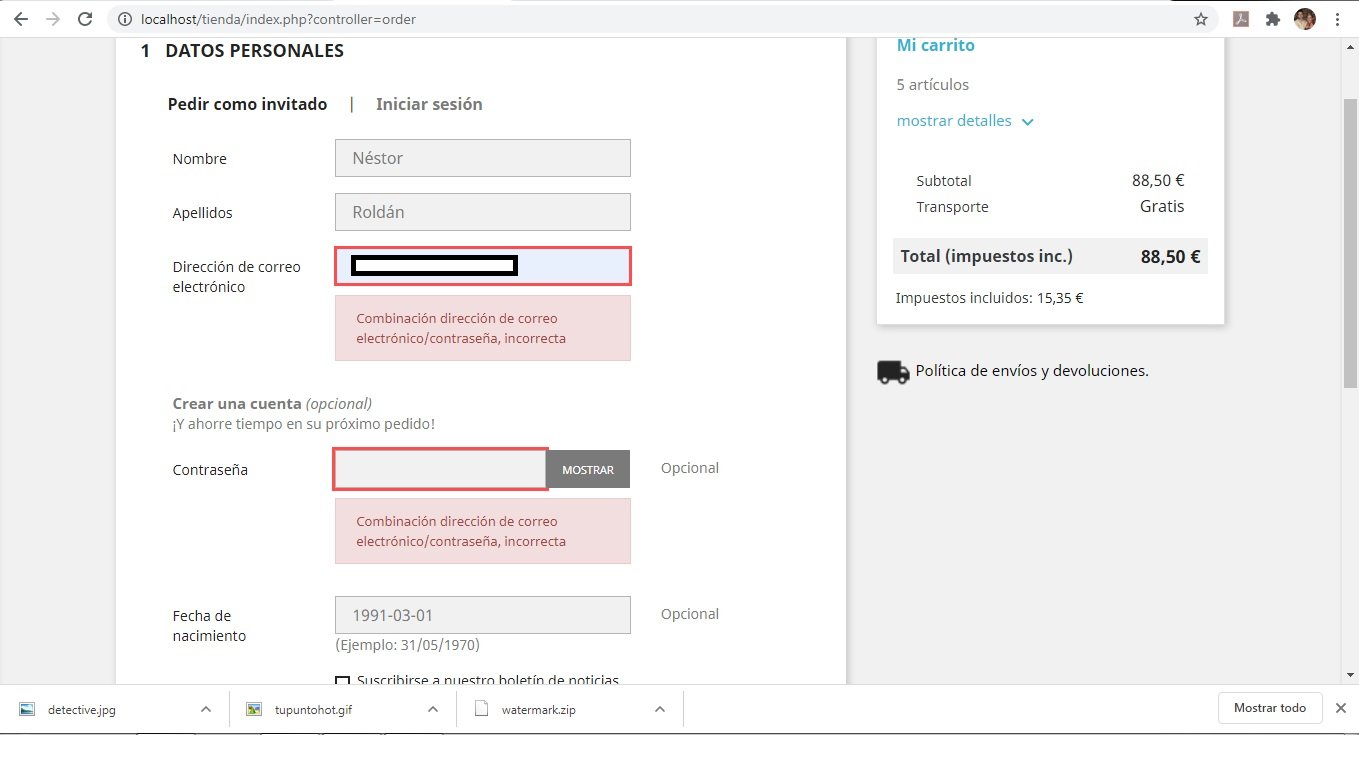Open downloaded watermark.zip file
Screen dimensions: 1359x767
539,709
